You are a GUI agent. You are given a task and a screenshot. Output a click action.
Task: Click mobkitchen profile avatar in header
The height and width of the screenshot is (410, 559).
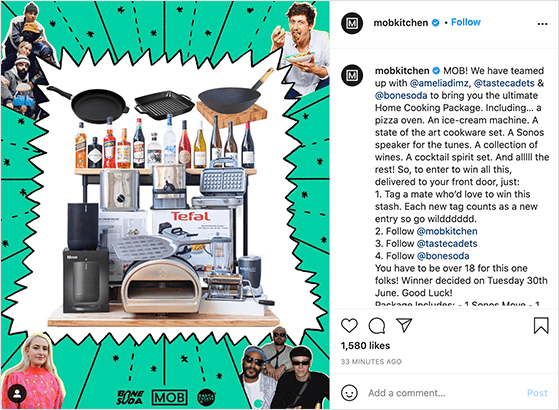pyautogui.click(x=352, y=23)
